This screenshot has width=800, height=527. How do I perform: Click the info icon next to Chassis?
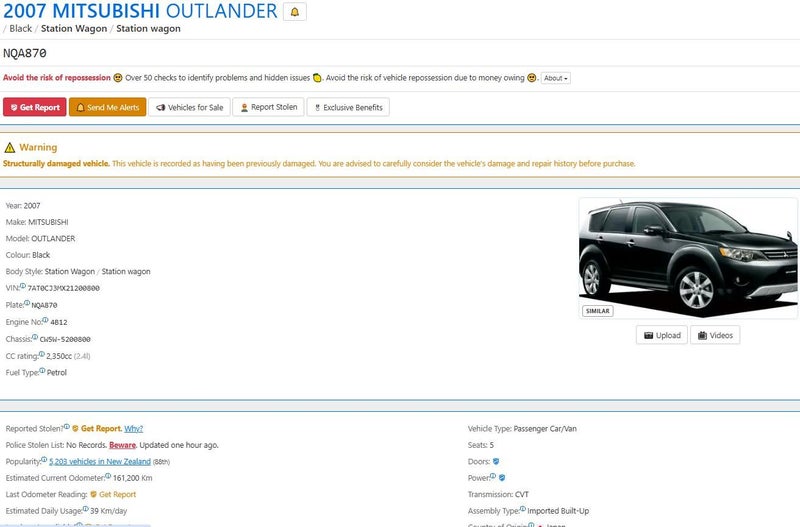pyautogui.click(x=36, y=337)
